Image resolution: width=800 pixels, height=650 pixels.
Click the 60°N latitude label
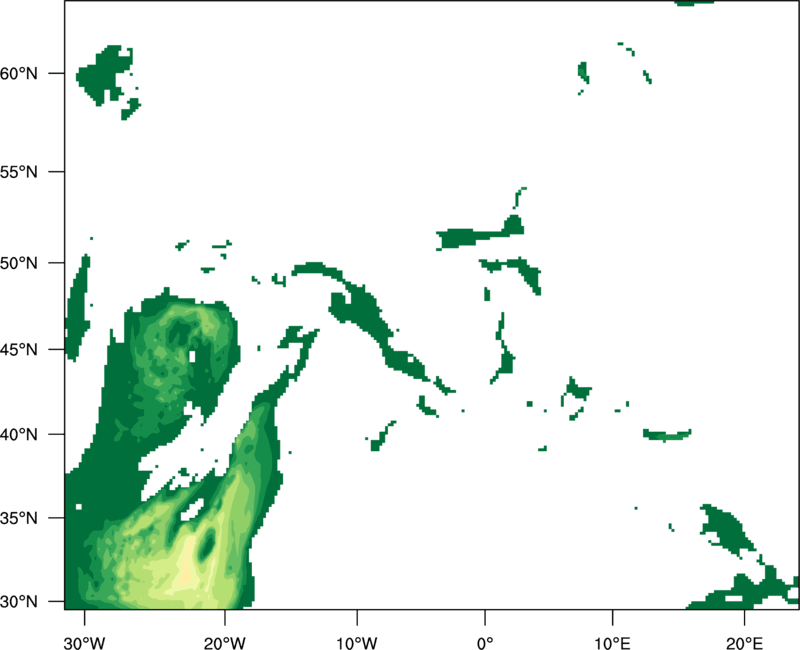coord(19,73)
